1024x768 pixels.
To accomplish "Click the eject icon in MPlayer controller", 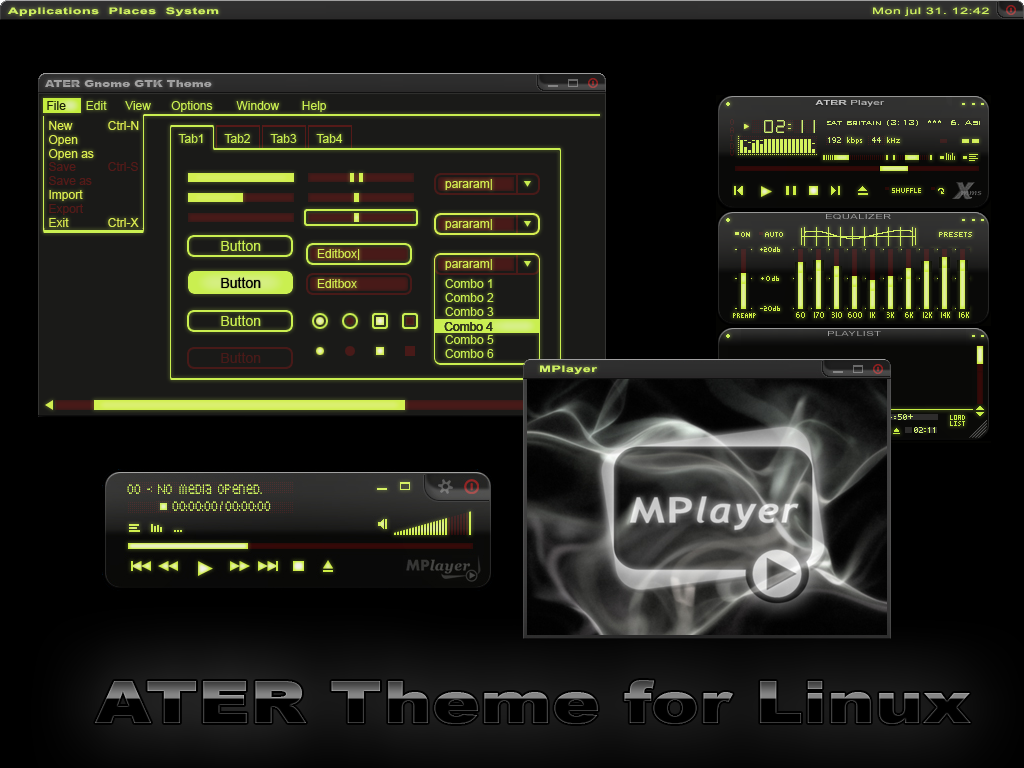I will (x=328, y=566).
